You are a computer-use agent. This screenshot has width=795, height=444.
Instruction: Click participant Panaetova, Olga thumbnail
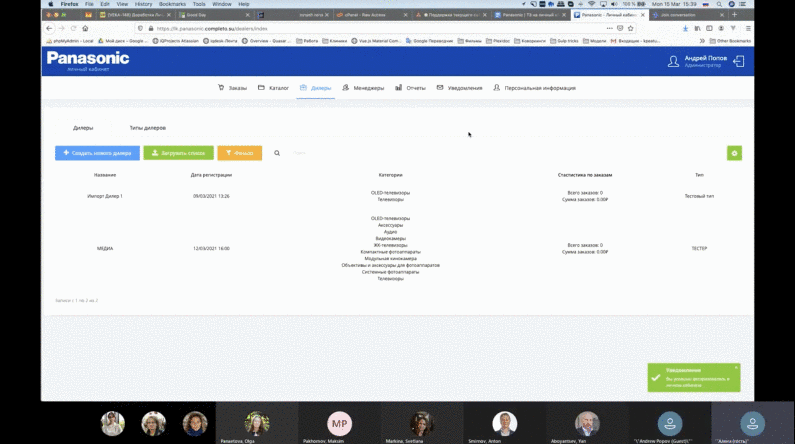[x=257, y=424]
